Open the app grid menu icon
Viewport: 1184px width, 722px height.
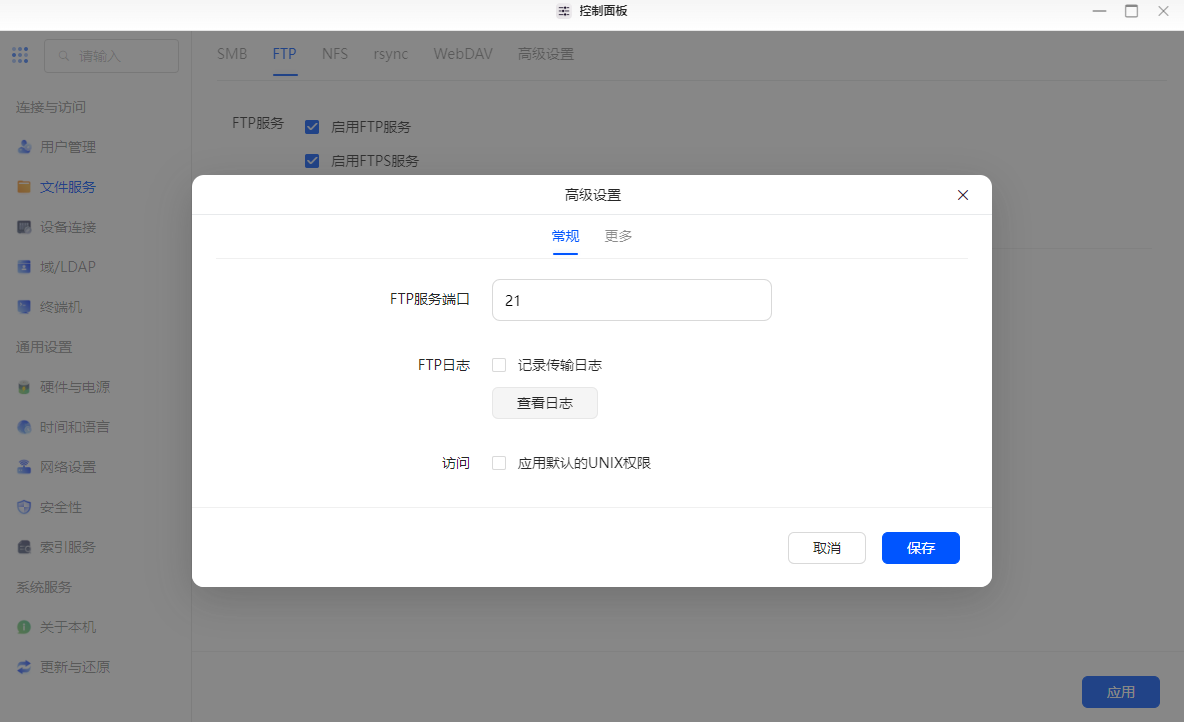tap(20, 55)
